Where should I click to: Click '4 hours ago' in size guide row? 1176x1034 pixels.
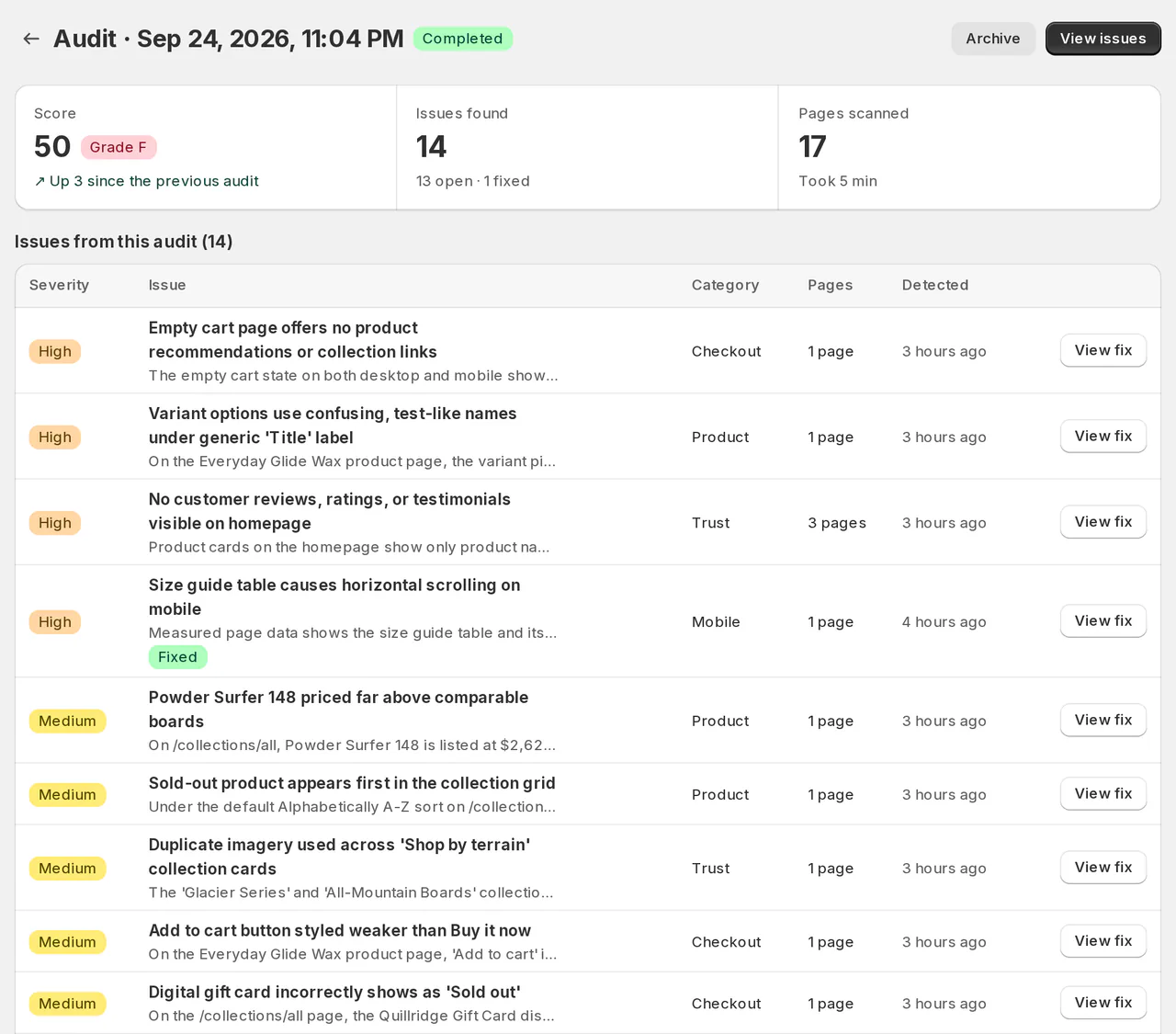pos(944,622)
